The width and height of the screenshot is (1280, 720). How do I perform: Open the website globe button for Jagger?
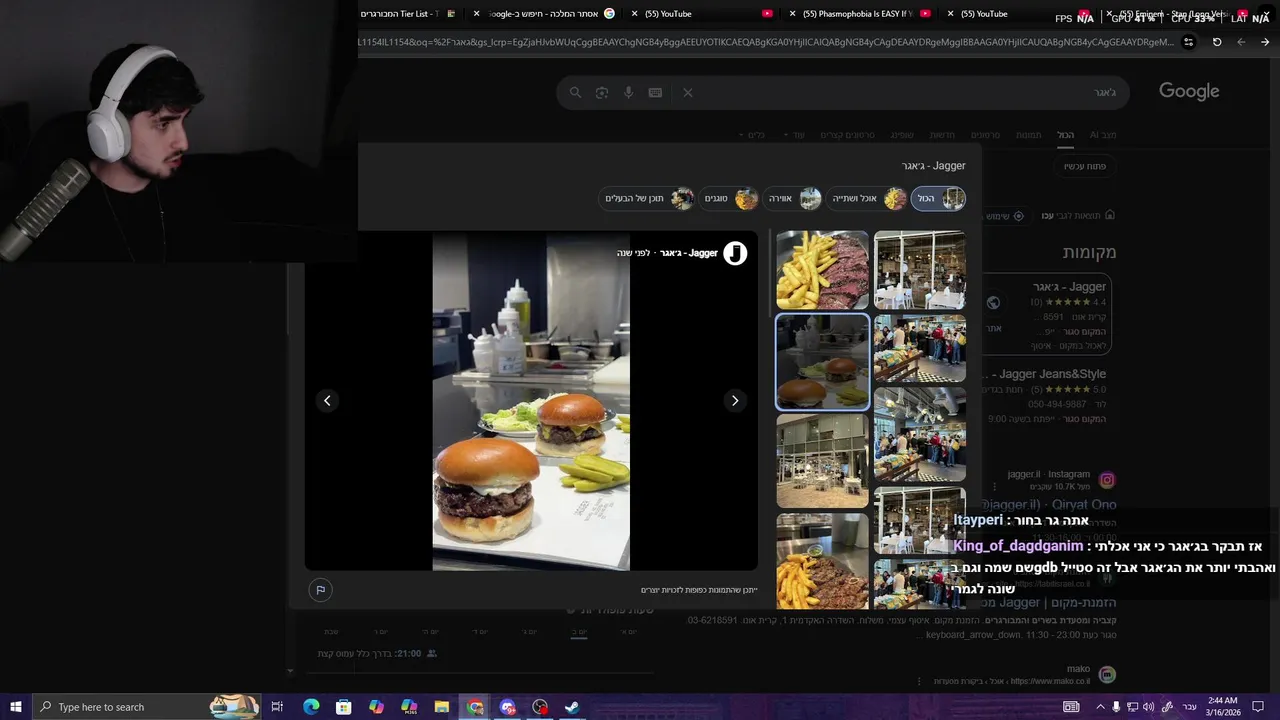coord(993,302)
